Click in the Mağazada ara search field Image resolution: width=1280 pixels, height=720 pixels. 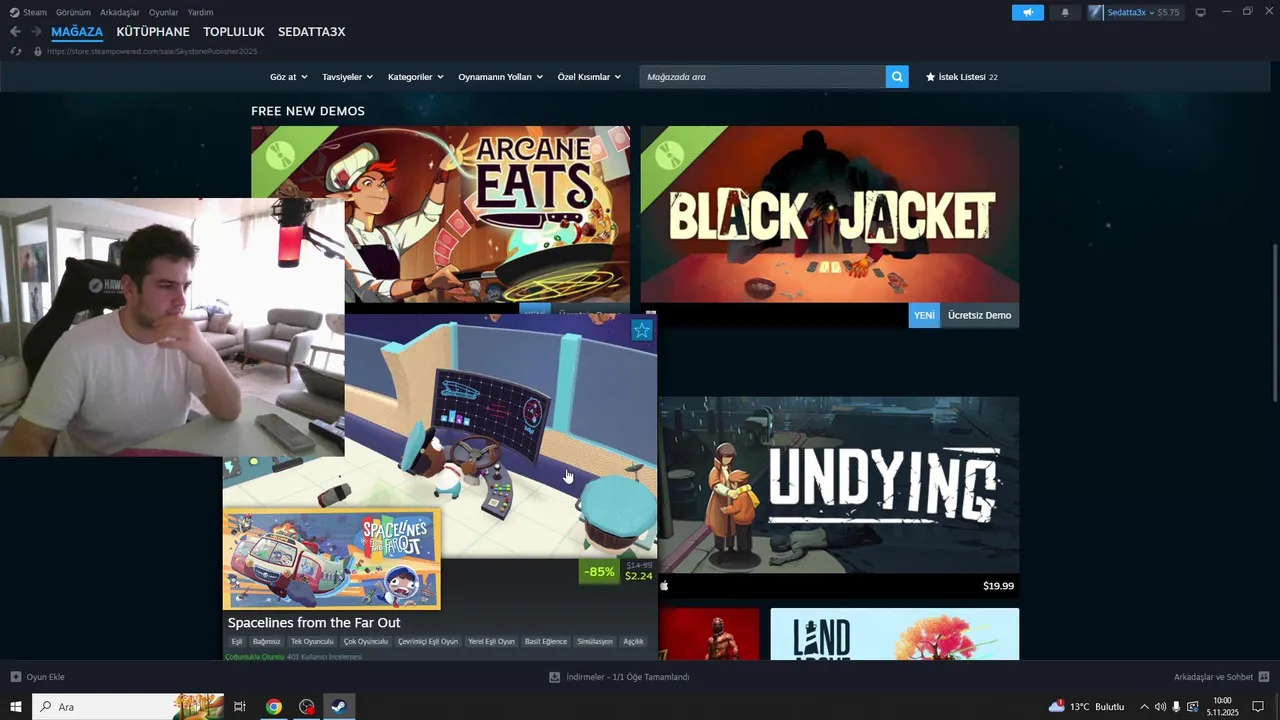pyautogui.click(x=762, y=76)
